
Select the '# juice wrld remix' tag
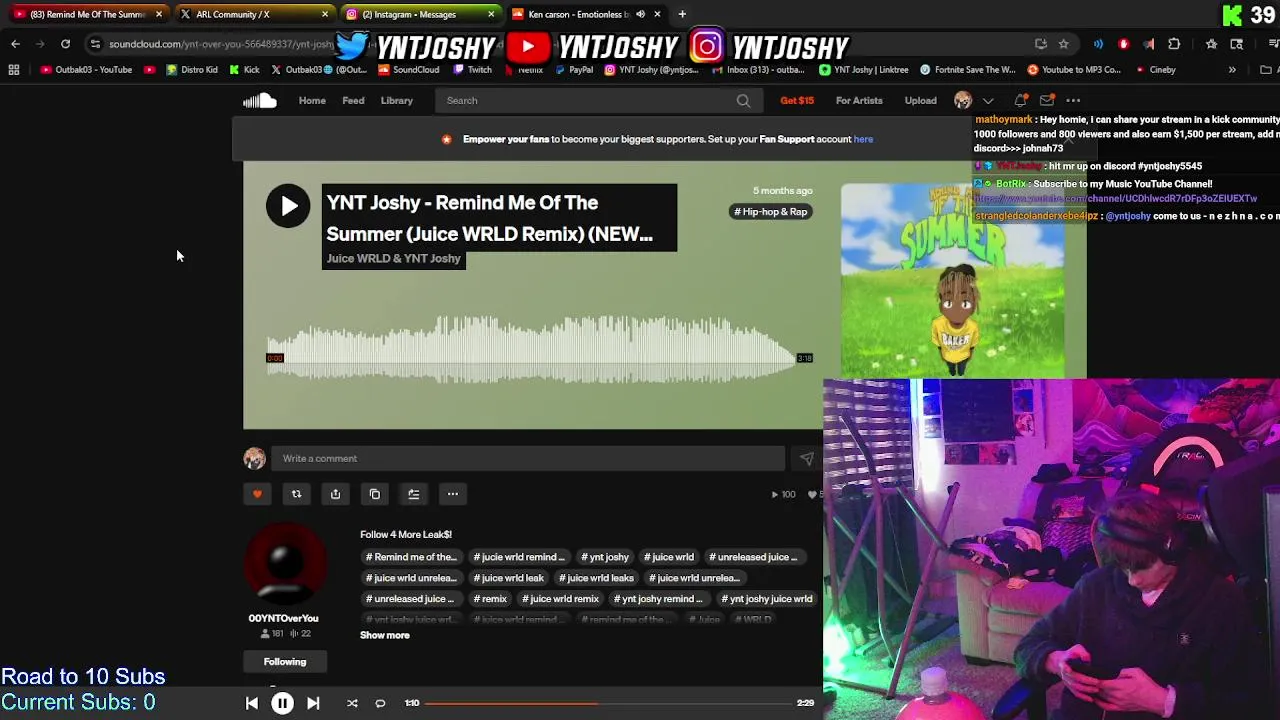click(560, 599)
